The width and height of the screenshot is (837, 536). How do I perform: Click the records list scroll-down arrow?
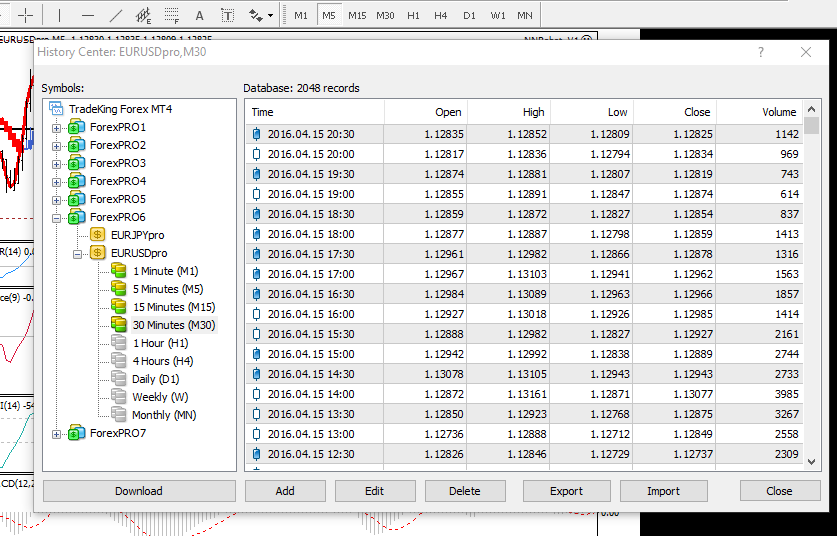pyautogui.click(x=812, y=462)
